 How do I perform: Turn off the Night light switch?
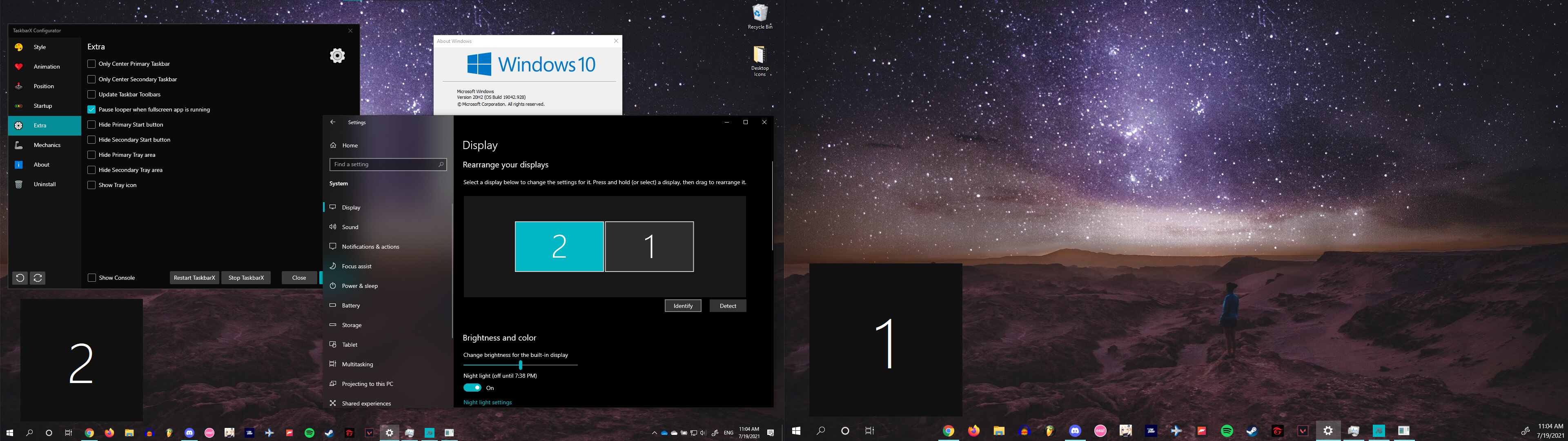(x=472, y=388)
